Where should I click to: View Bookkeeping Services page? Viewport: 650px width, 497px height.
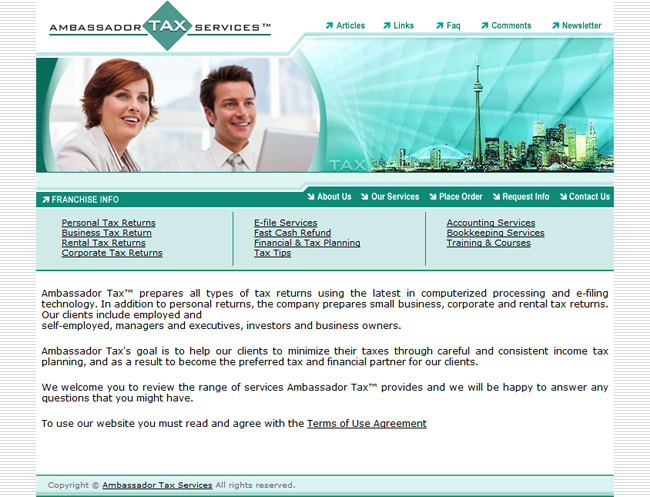[495, 233]
